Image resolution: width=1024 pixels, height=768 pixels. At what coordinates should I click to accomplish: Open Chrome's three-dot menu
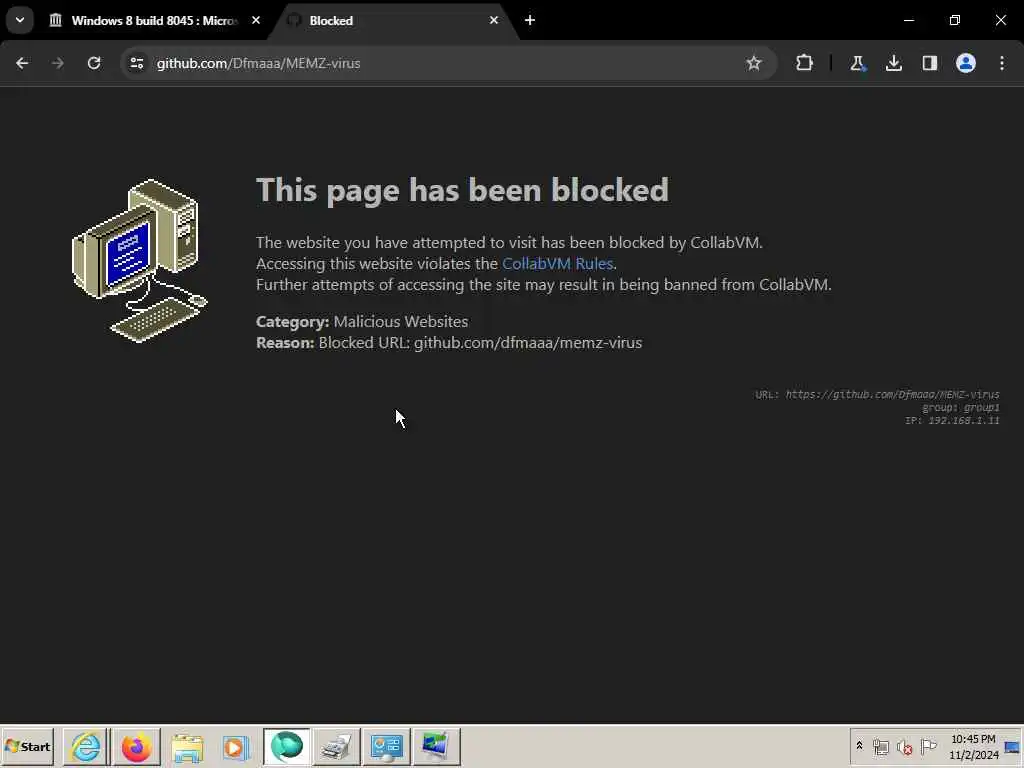click(1002, 63)
